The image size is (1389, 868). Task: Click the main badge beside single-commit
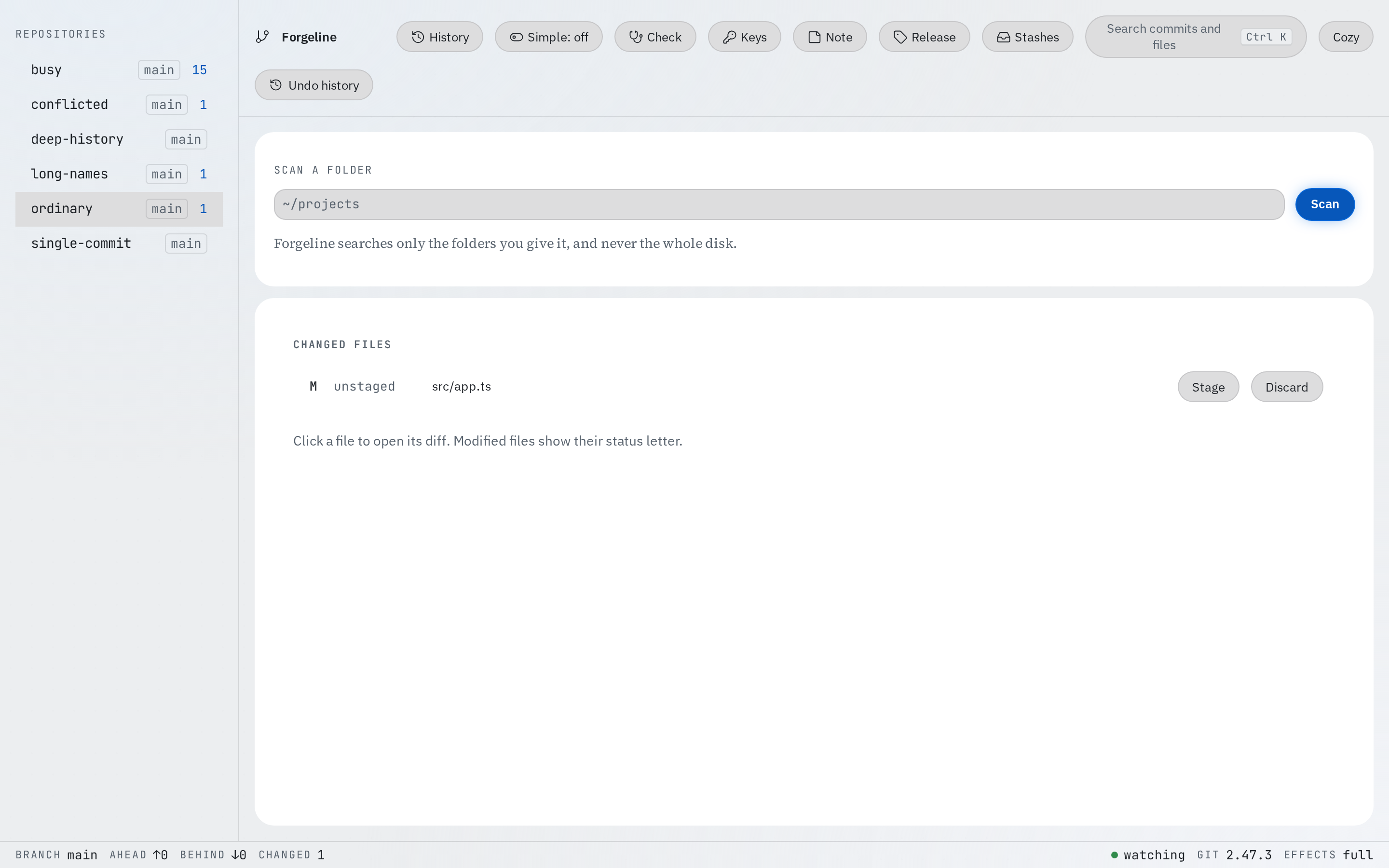tap(186, 244)
